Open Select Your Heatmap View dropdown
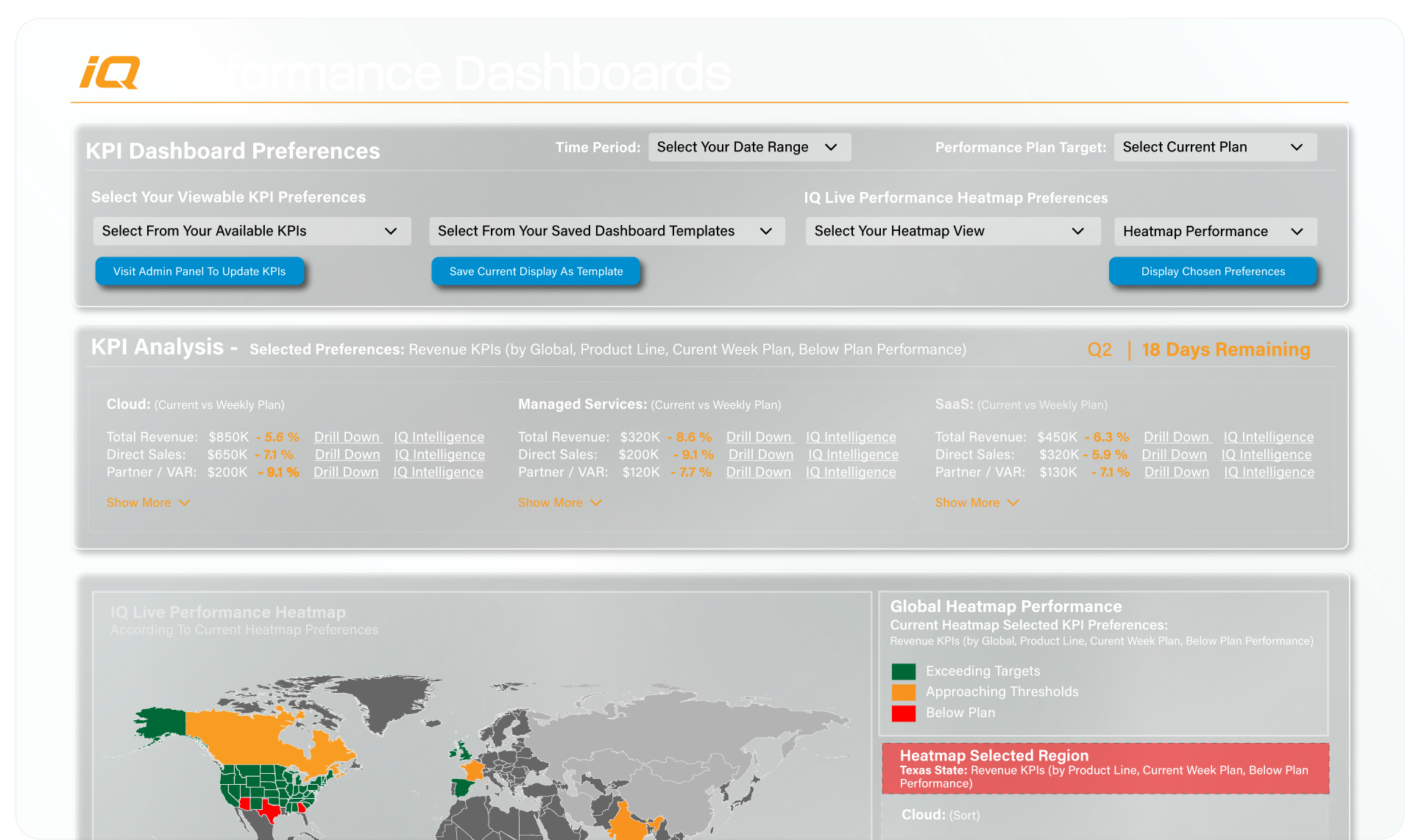Viewport: 1413px width, 840px height. pyautogui.click(x=952, y=231)
